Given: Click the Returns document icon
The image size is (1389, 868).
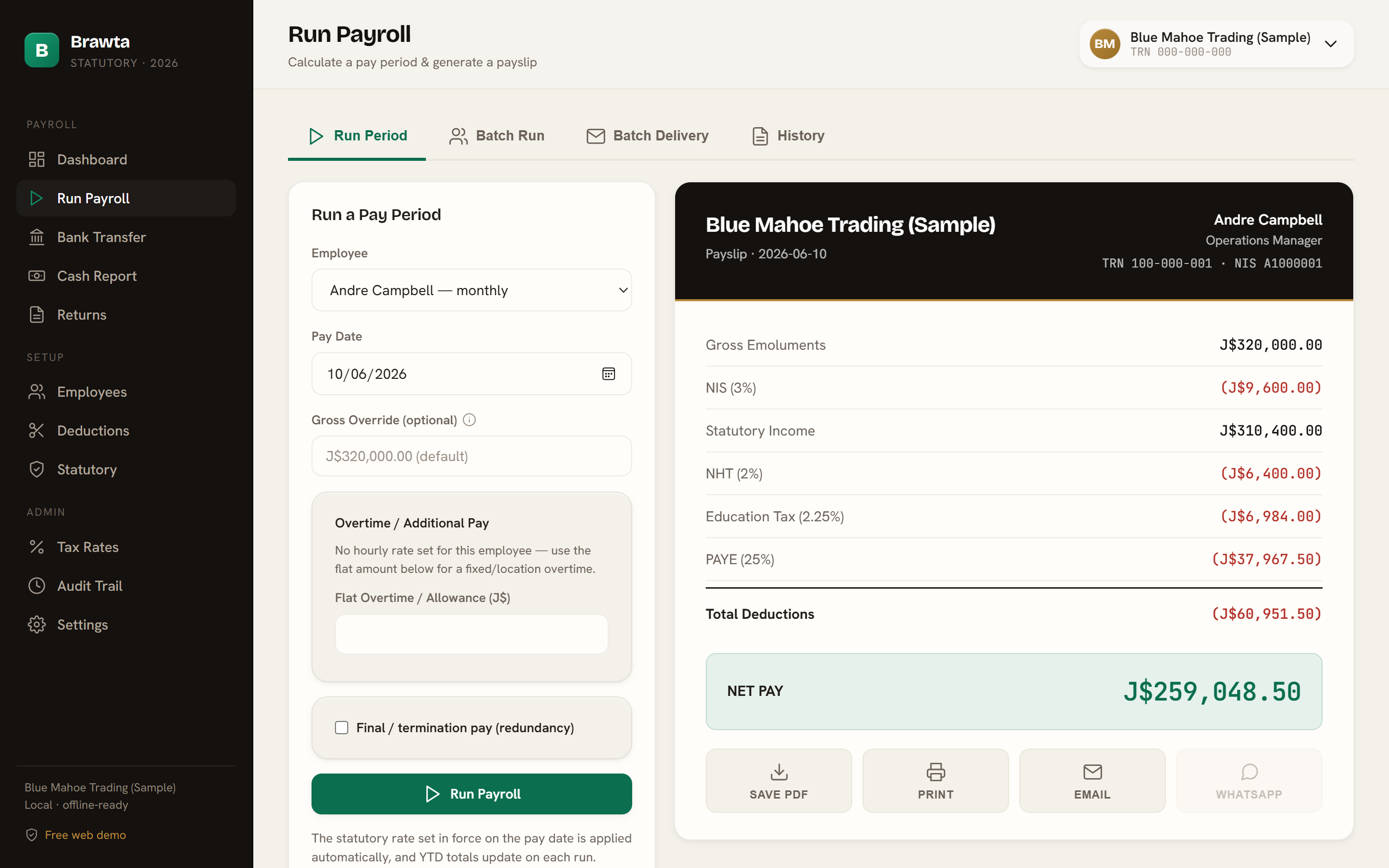Looking at the screenshot, I should point(37,315).
